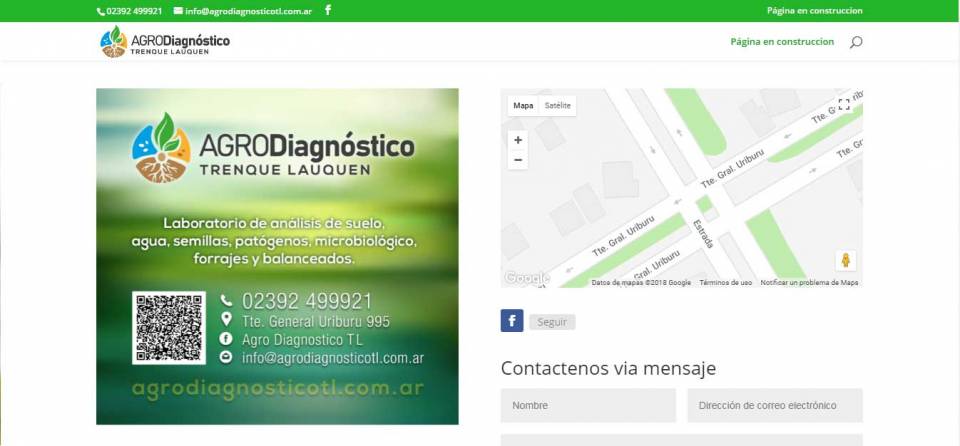The image size is (960, 446).
Task: Focus 'Dirección de correo electrónico' field
Action: coord(775,406)
